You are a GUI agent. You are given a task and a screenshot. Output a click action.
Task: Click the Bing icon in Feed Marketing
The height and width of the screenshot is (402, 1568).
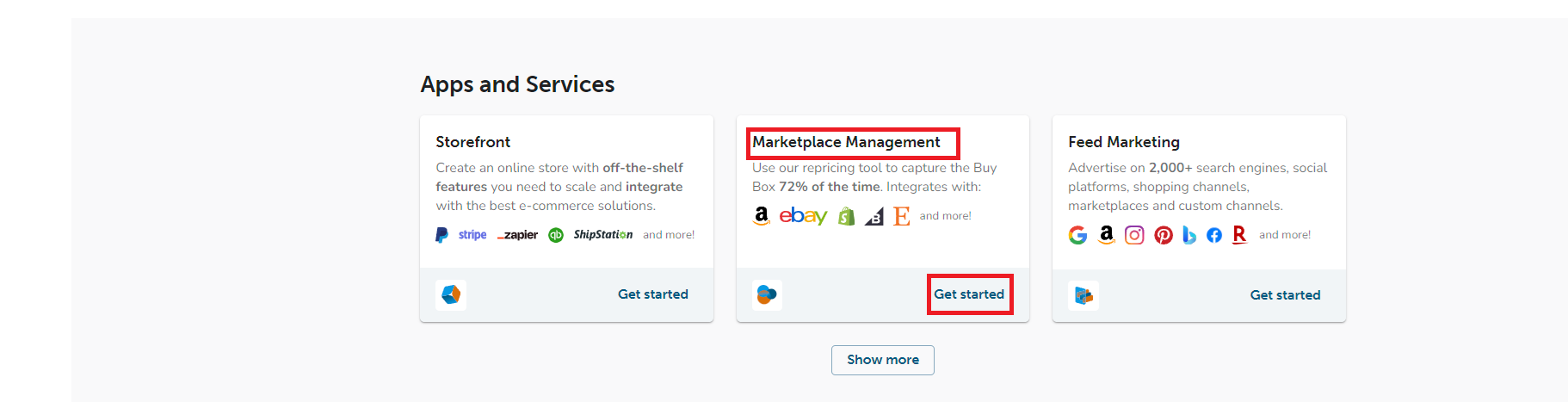click(x=1189, y=235)
